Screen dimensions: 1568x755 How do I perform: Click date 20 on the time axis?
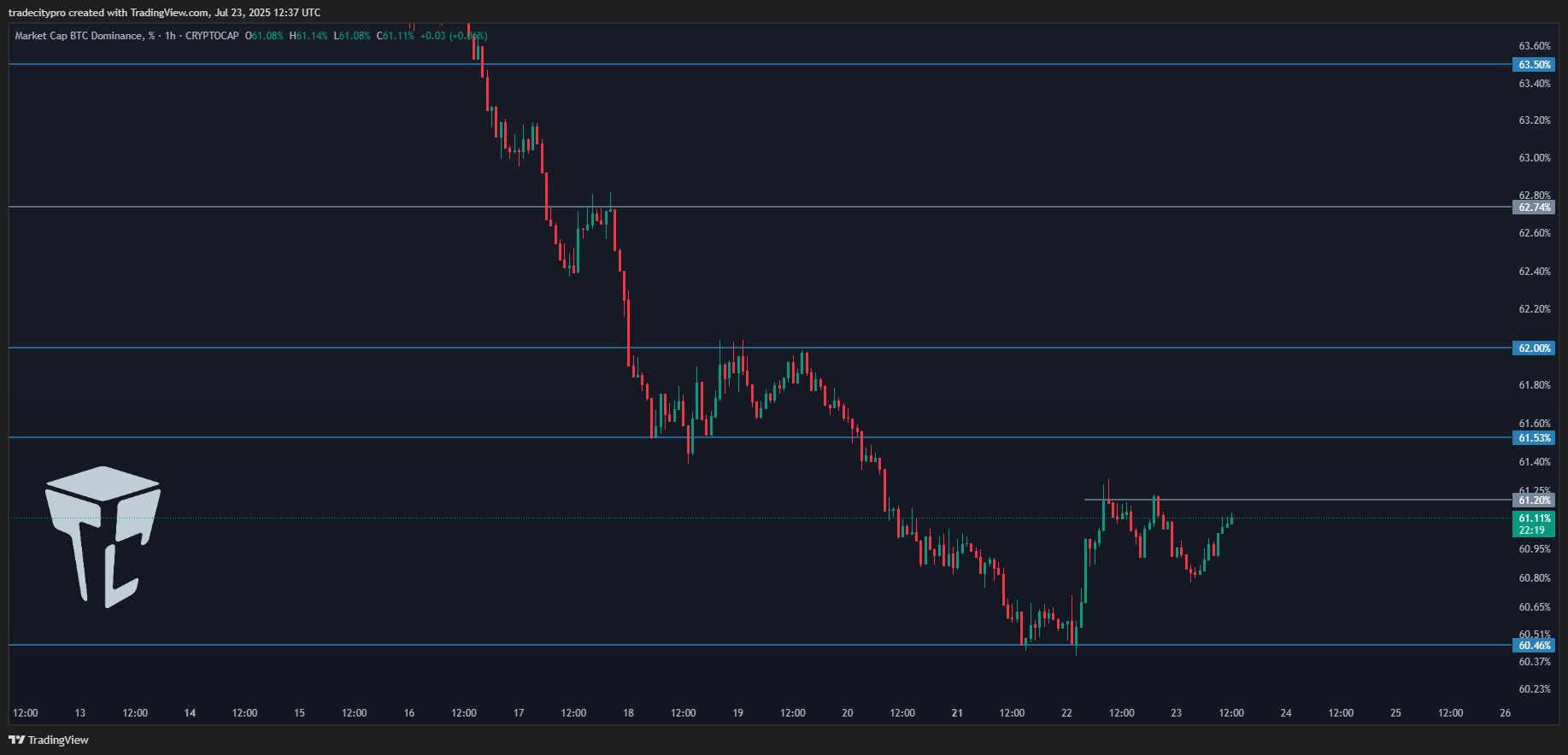(x=848, y=713)
